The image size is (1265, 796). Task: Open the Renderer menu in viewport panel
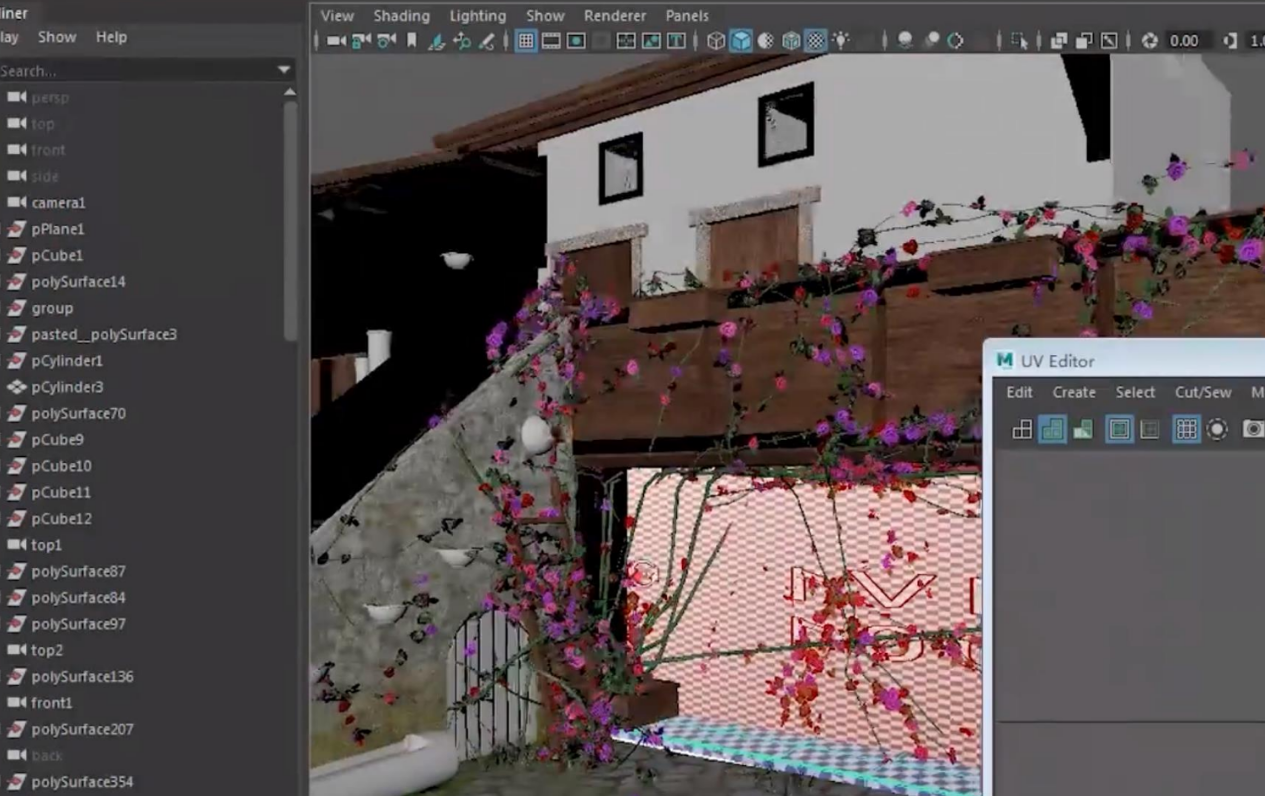[x=614, y=16]
